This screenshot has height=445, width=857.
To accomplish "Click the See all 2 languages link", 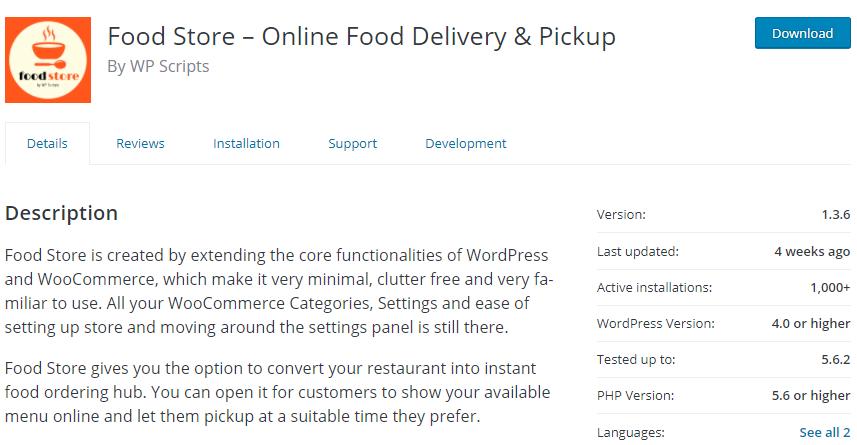I will 824,432.
